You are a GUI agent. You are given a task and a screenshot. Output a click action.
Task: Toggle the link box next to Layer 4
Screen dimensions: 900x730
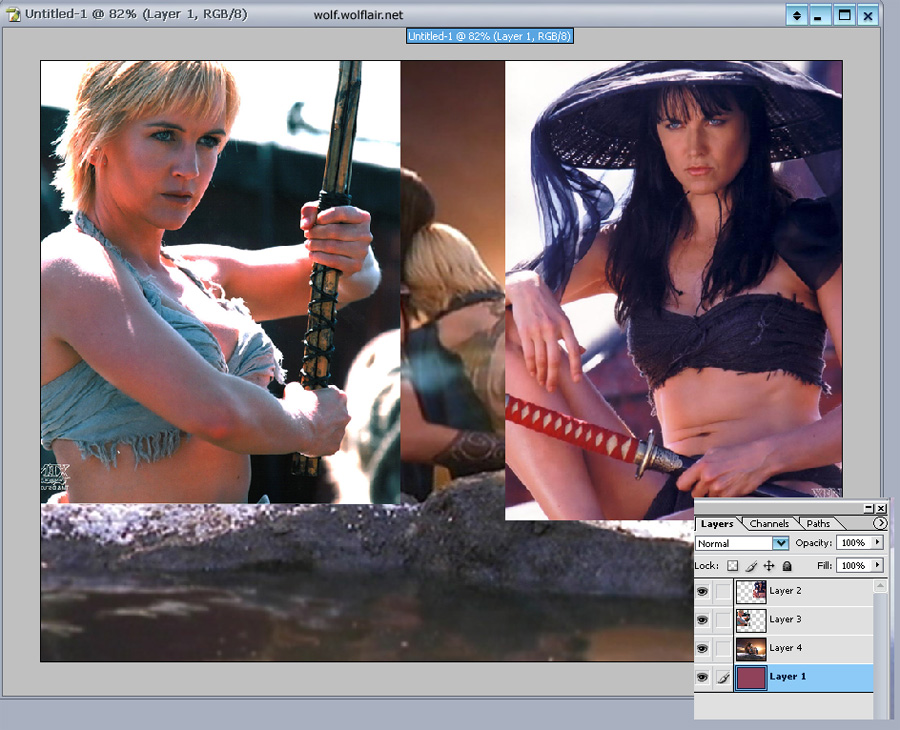(x=723, y=649)
